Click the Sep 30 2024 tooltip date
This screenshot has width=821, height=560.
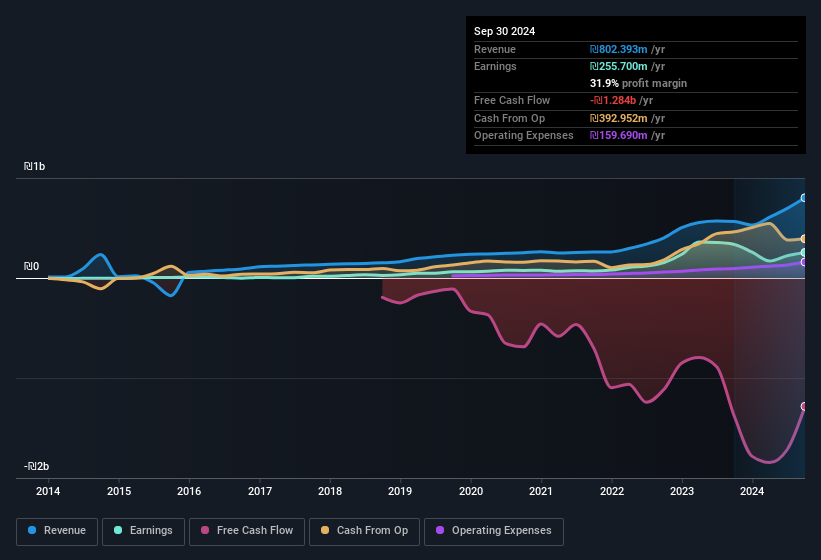point(504,31)
